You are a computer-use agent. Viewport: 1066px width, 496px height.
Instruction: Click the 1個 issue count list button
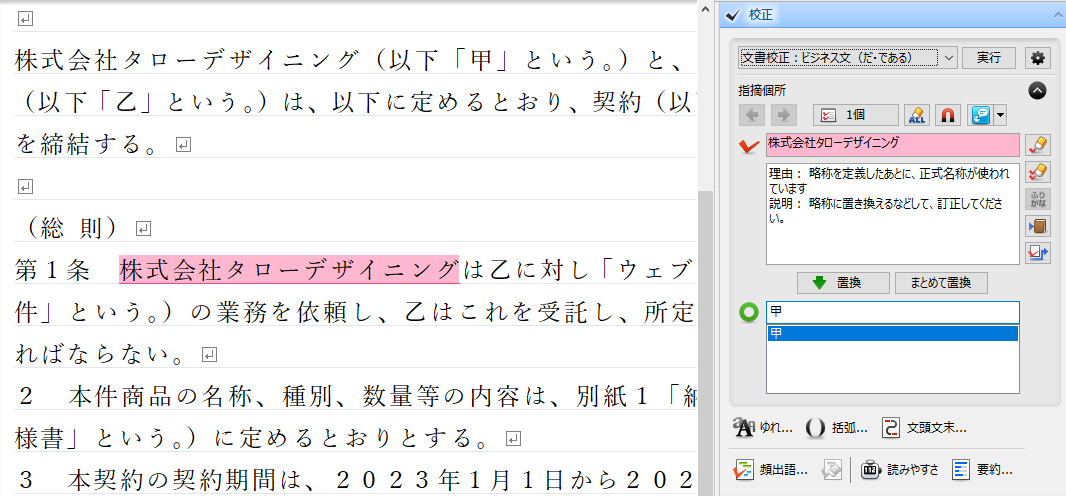[855, 115]
